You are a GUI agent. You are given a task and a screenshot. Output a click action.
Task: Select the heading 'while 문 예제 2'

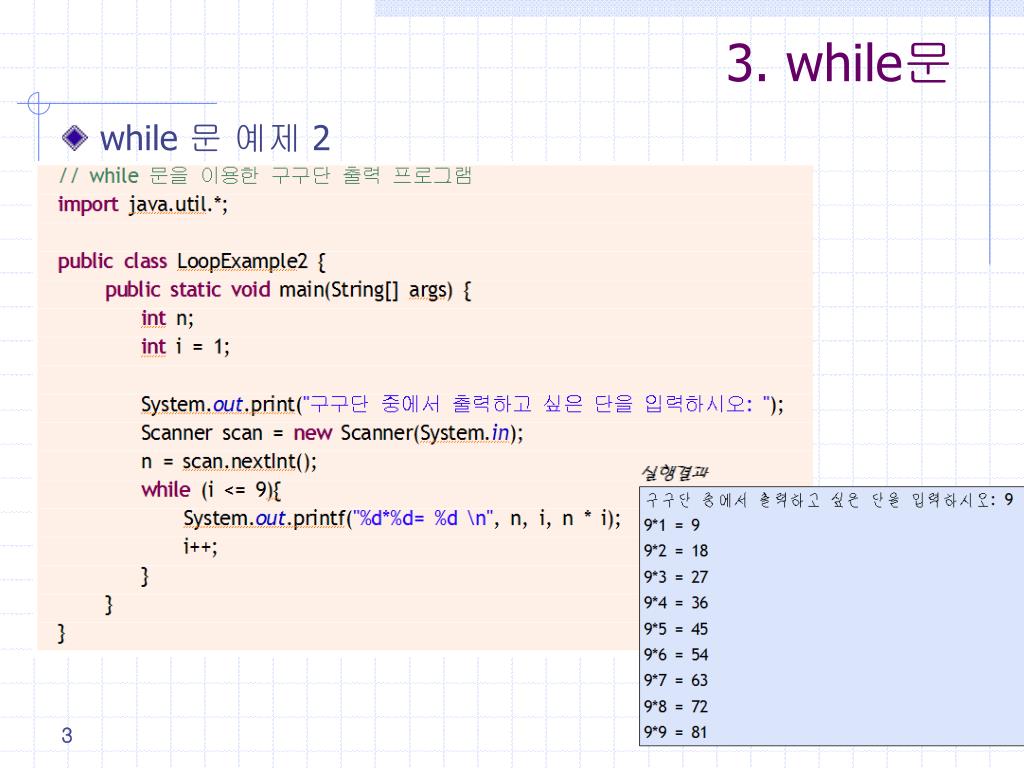click(x=215, y=138)
